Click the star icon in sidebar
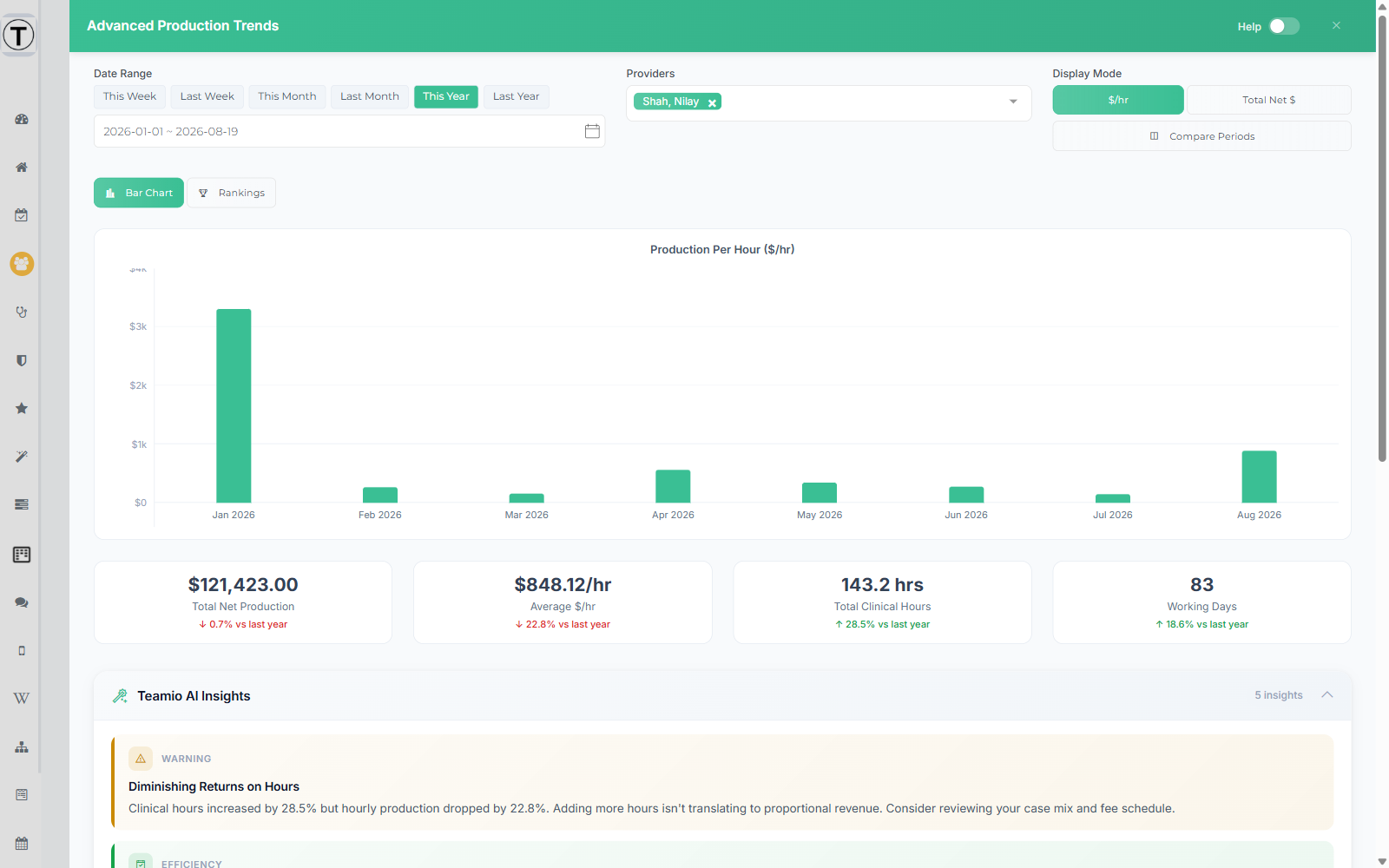 pyautogui.click(x=22, y=408)
